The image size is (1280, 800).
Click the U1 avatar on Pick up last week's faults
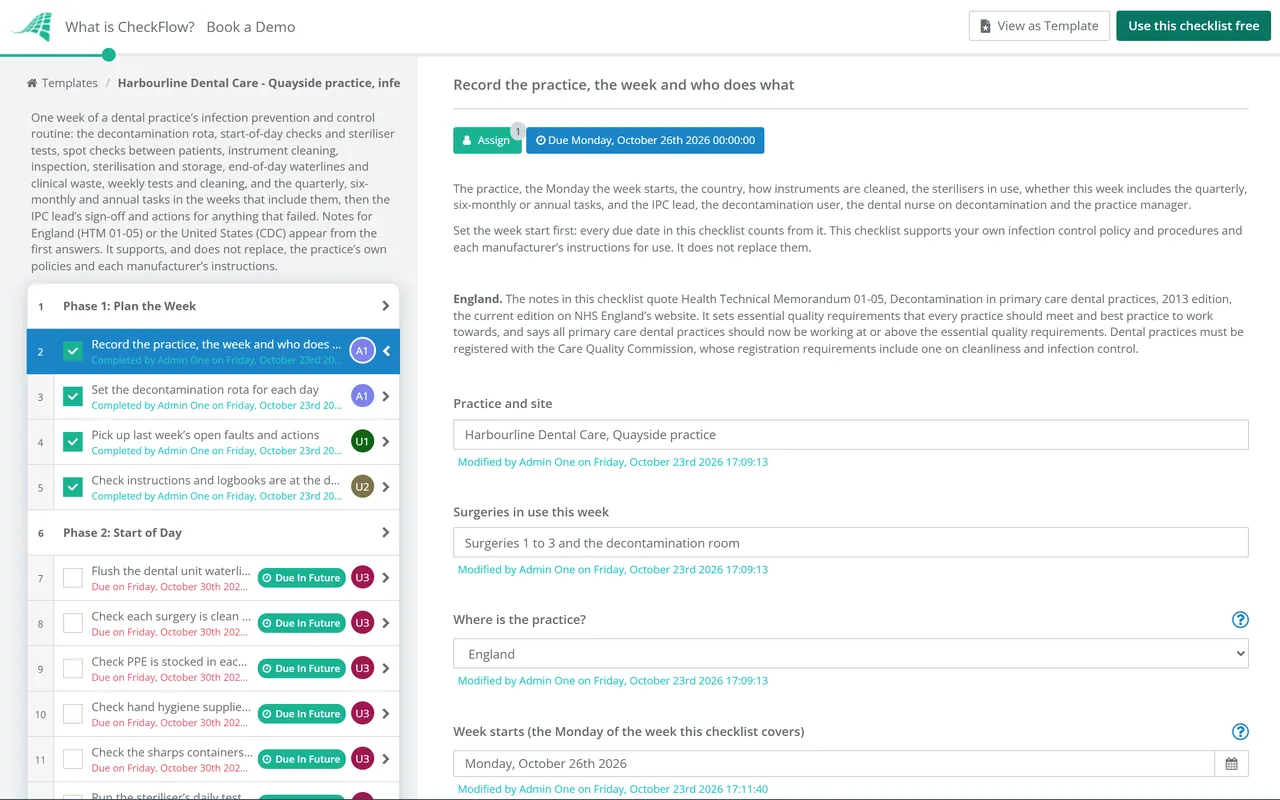point(362,442)
